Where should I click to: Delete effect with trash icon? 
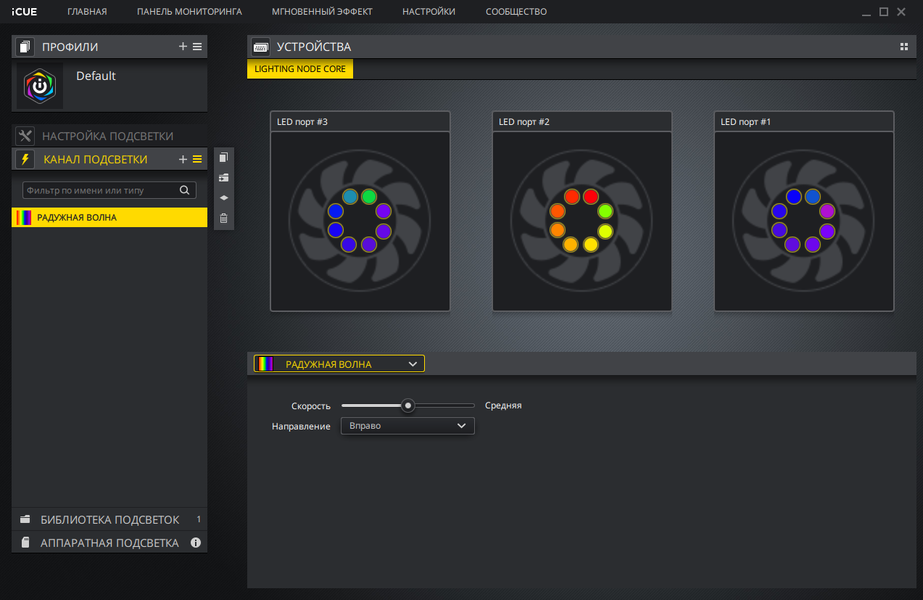[x=224, y=218]
